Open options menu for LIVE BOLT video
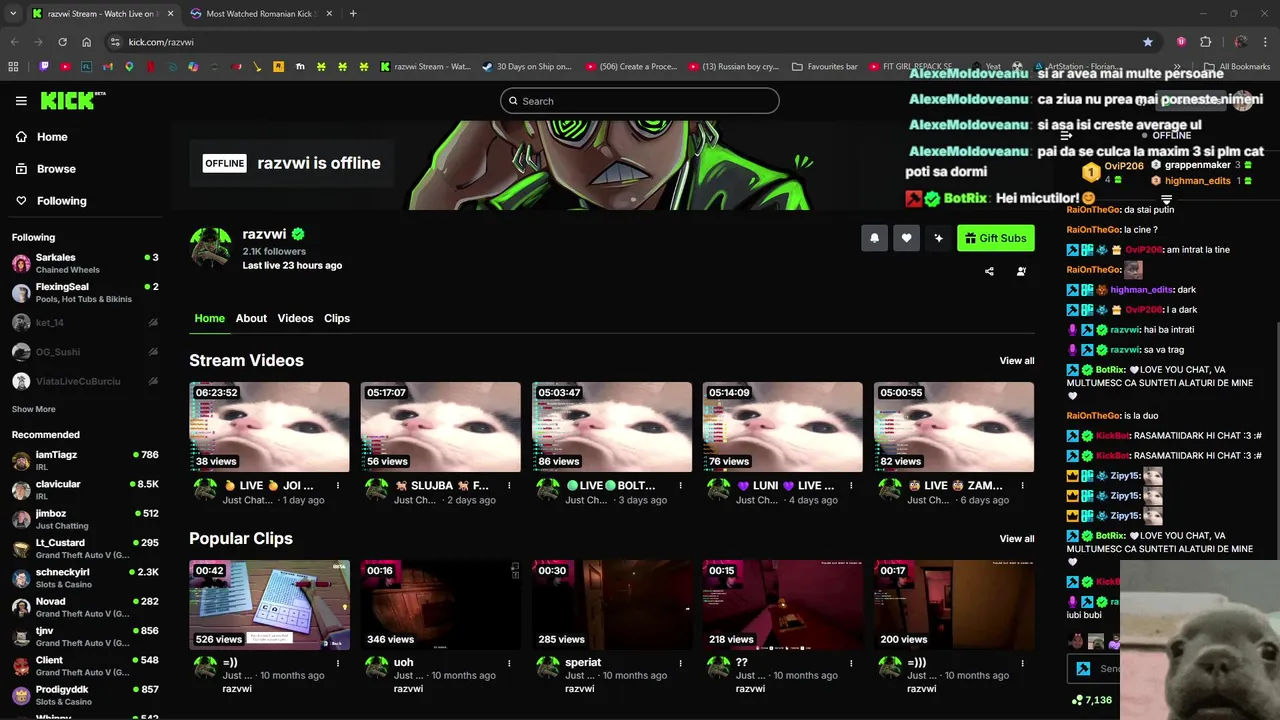Screen dimensions: 1280x720 (x=680, y=486)
